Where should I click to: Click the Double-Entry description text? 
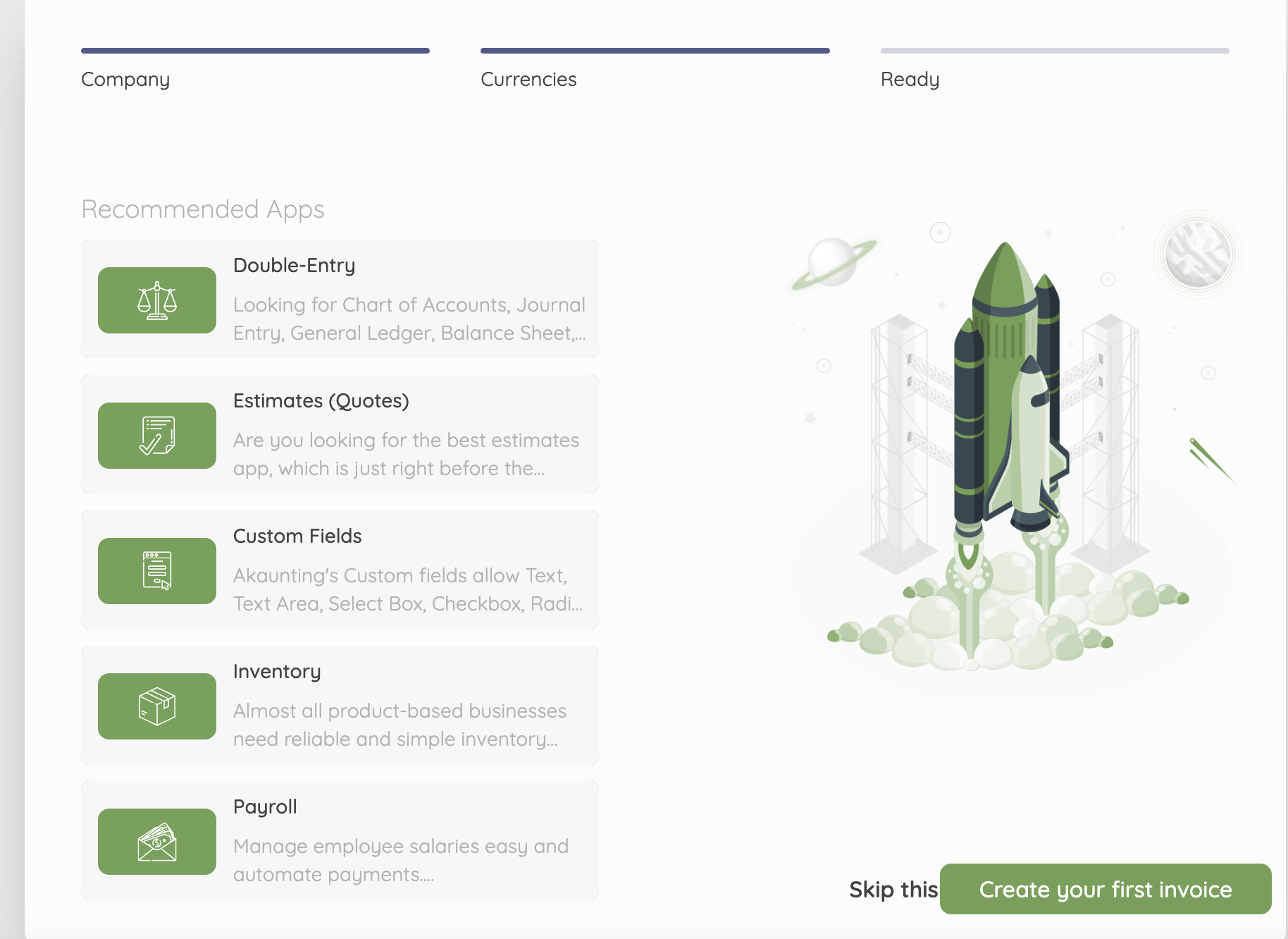[409, 319]
